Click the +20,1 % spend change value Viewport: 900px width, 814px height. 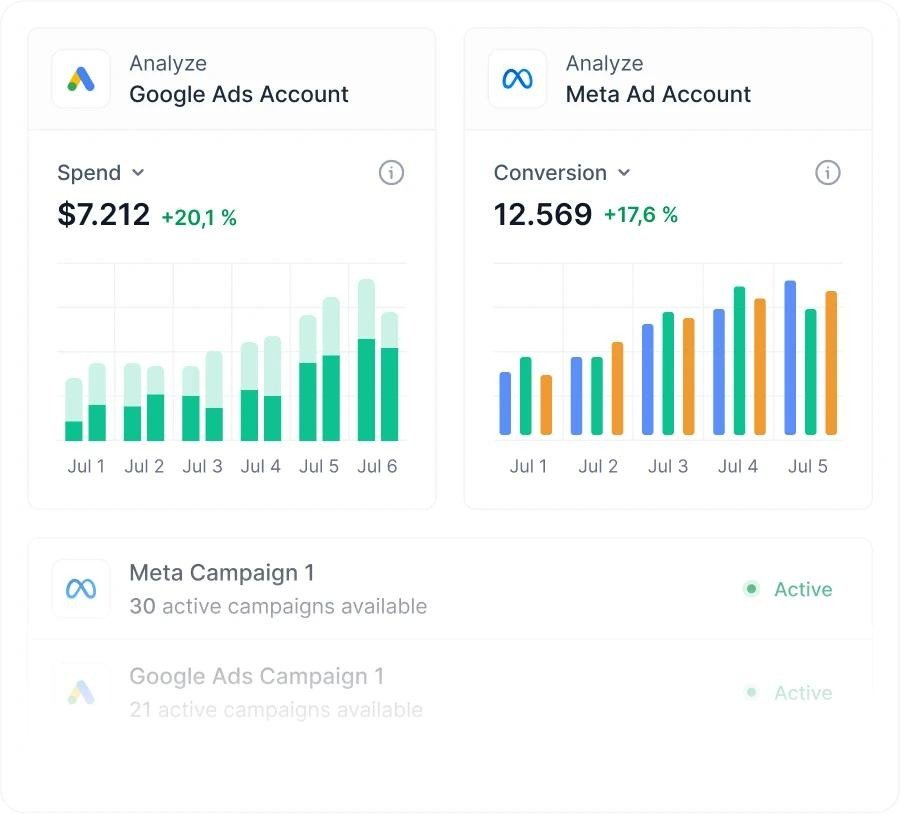(199, 218)
